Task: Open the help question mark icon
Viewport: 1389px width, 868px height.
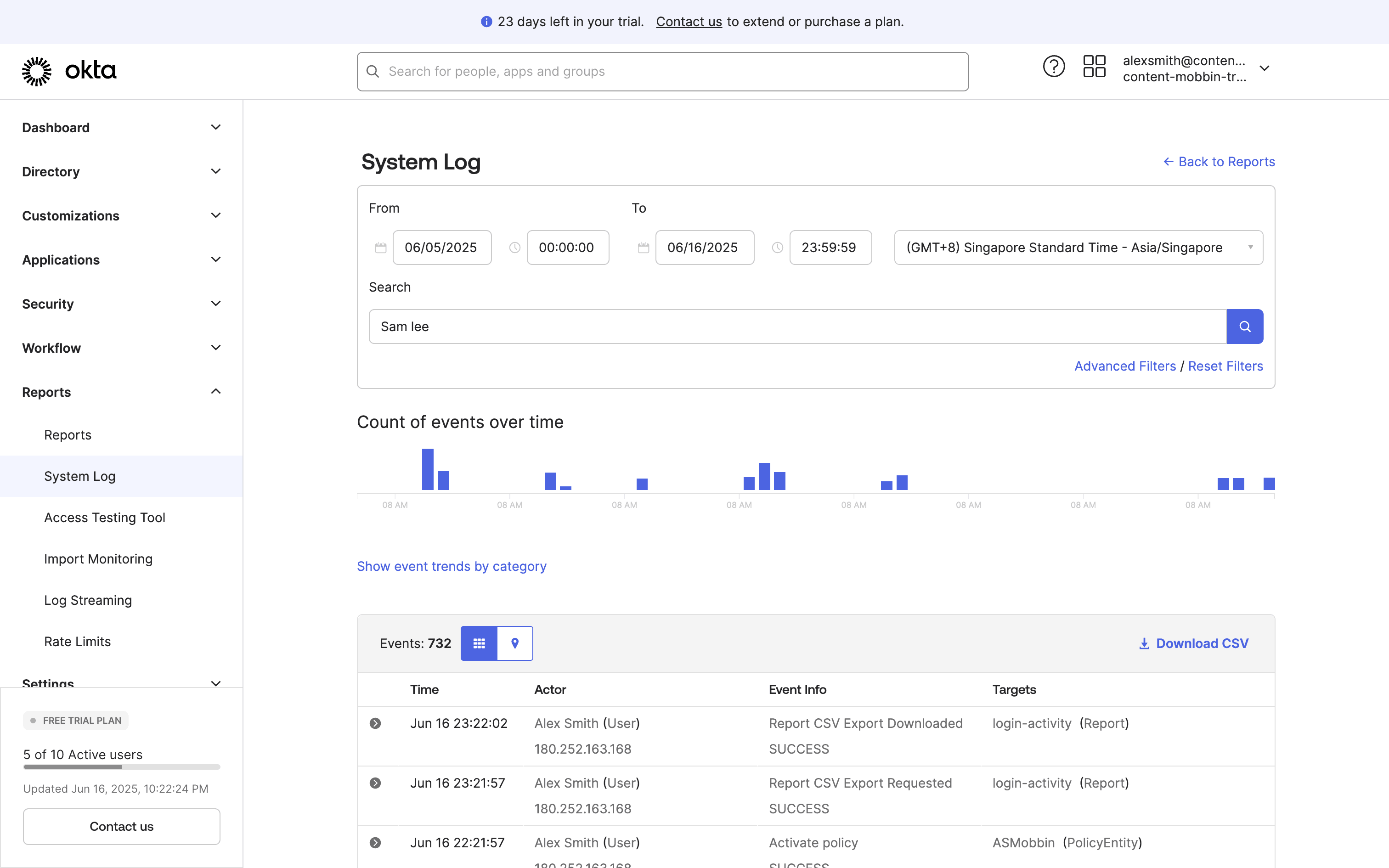Action: (1053, 67)
